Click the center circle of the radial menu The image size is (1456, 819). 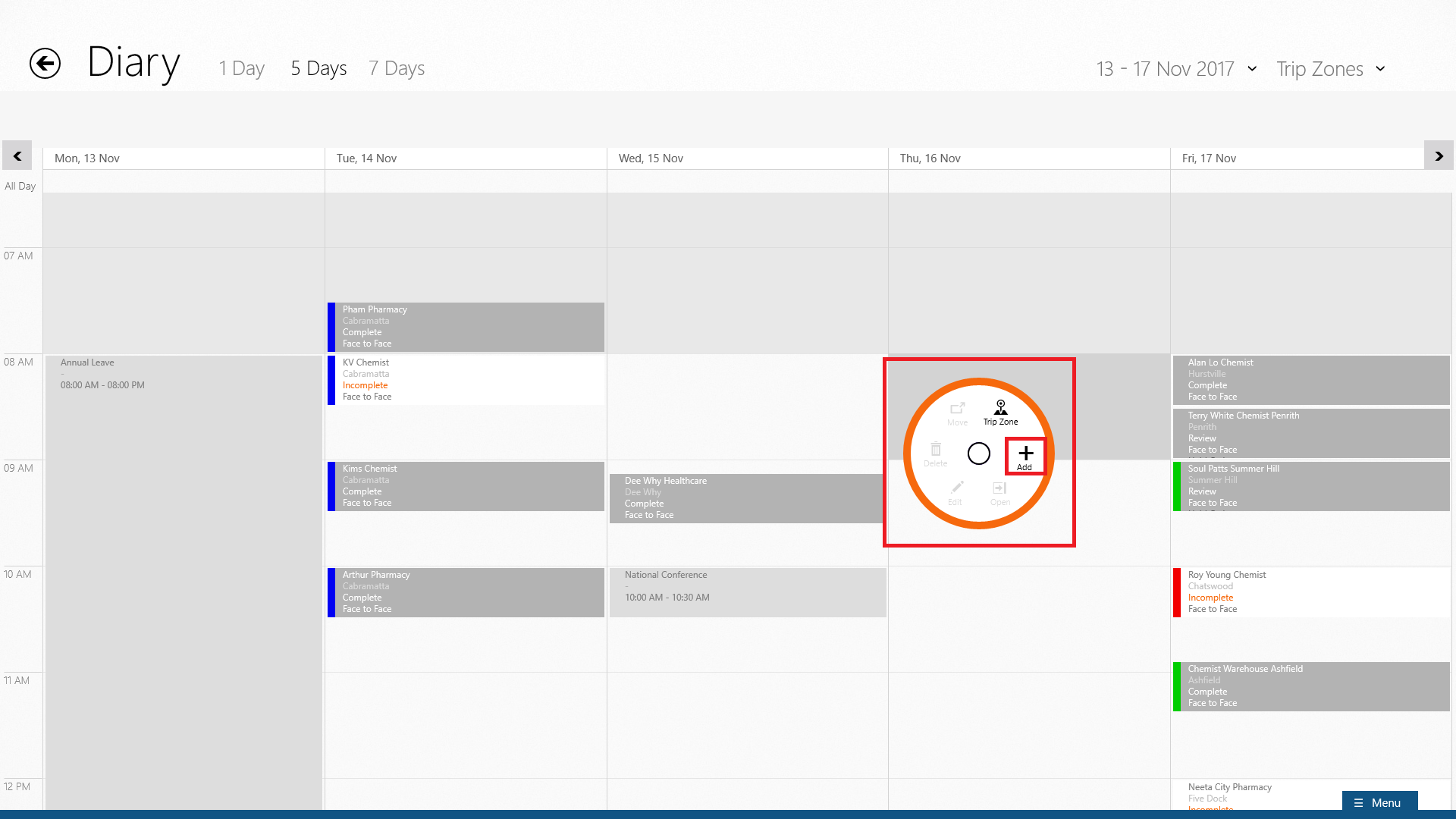click(x=978, y=453)
